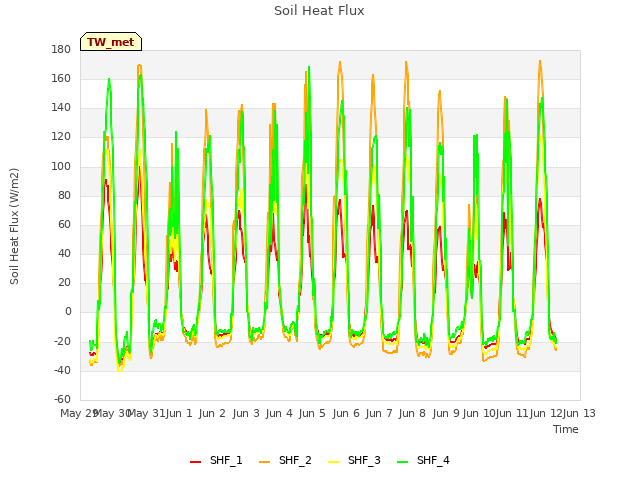Click the 140 y-axis tick label
Viewport: 640px width, 480px height.
tap(61, 108)
